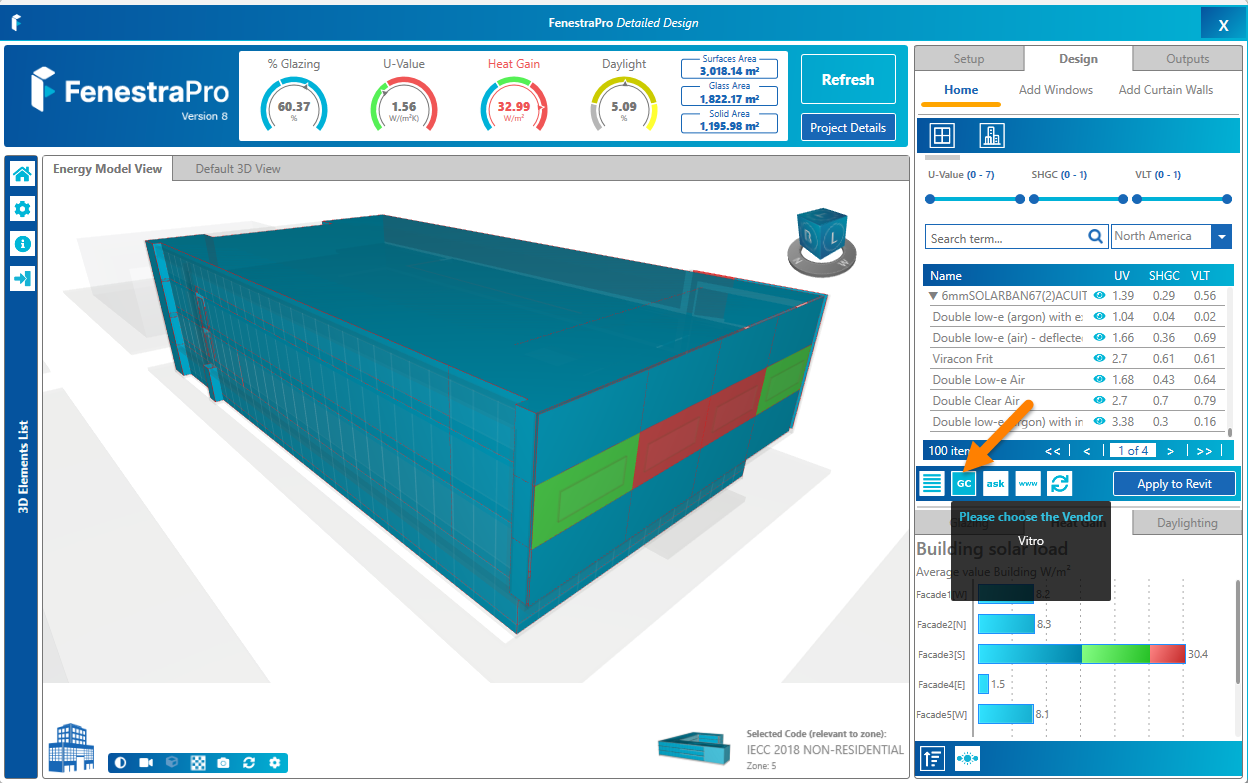Take a snapshot with the camera icon
Image resolution: width=1248 pixels, height=783 pixels.
pyautogui.click(x=223, y=763)
